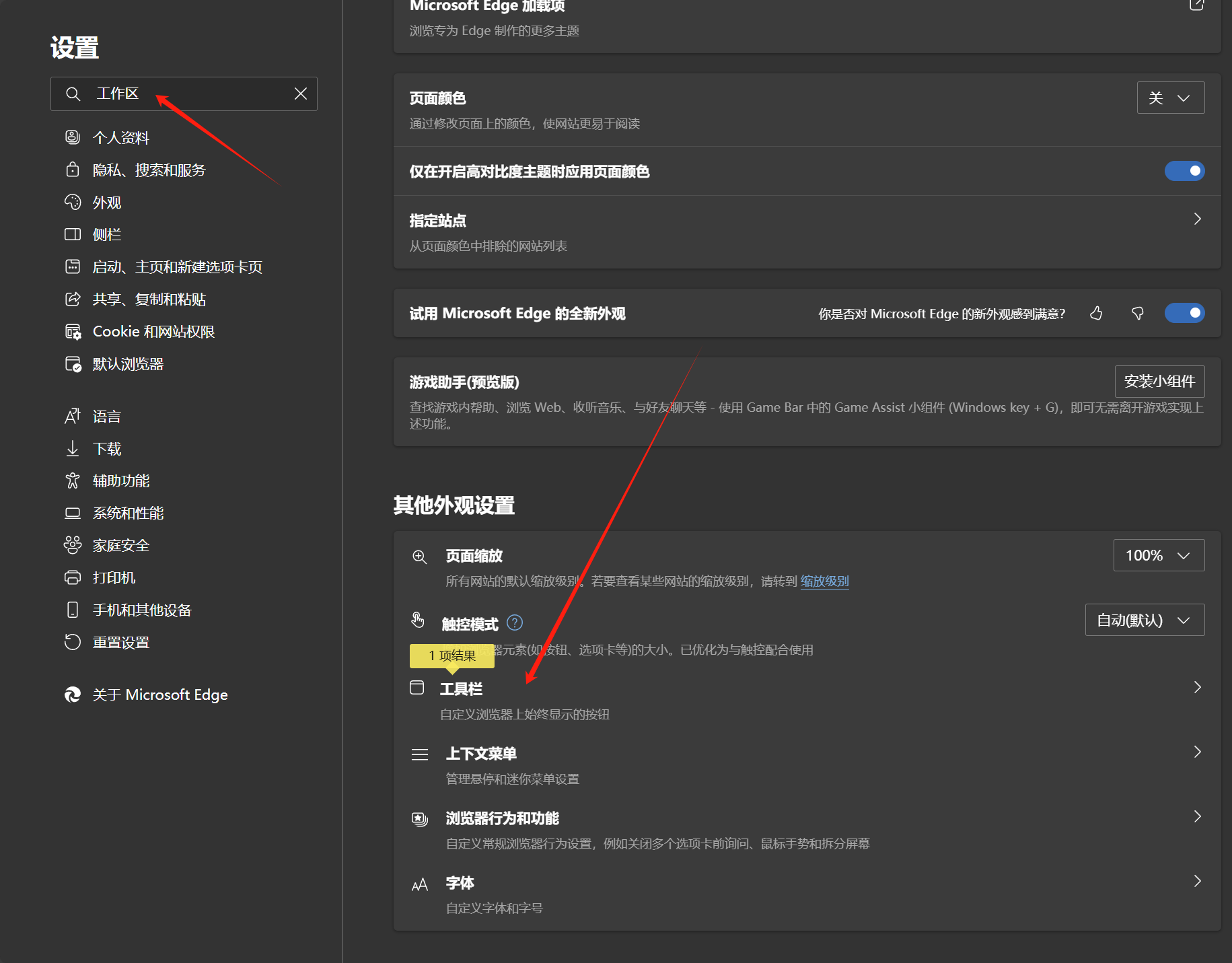Open 隐私、搜索和服务 settings page
1232x963 pixels.
pyautogui.click(x=149, y=170)
